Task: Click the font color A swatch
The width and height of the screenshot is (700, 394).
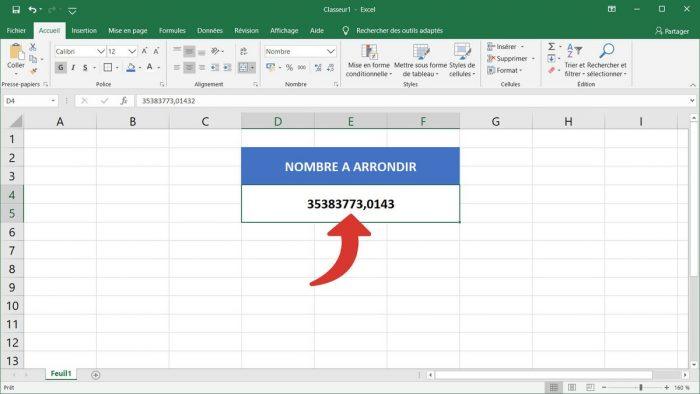Action: 150,67
